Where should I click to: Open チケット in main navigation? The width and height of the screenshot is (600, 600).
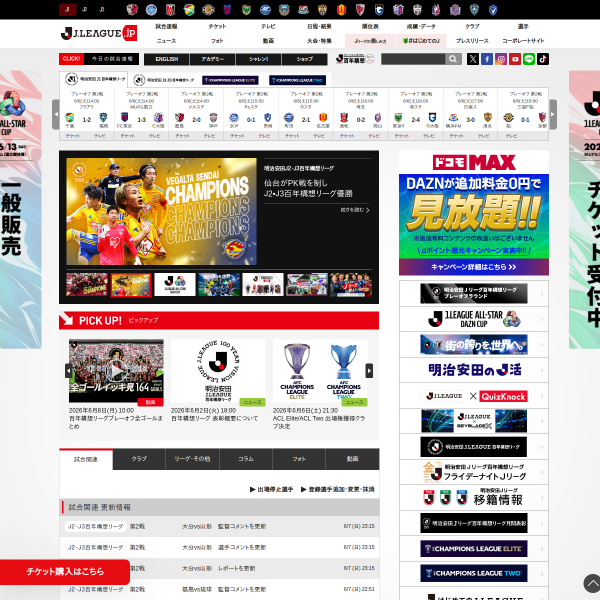click(x=217, y=26)
